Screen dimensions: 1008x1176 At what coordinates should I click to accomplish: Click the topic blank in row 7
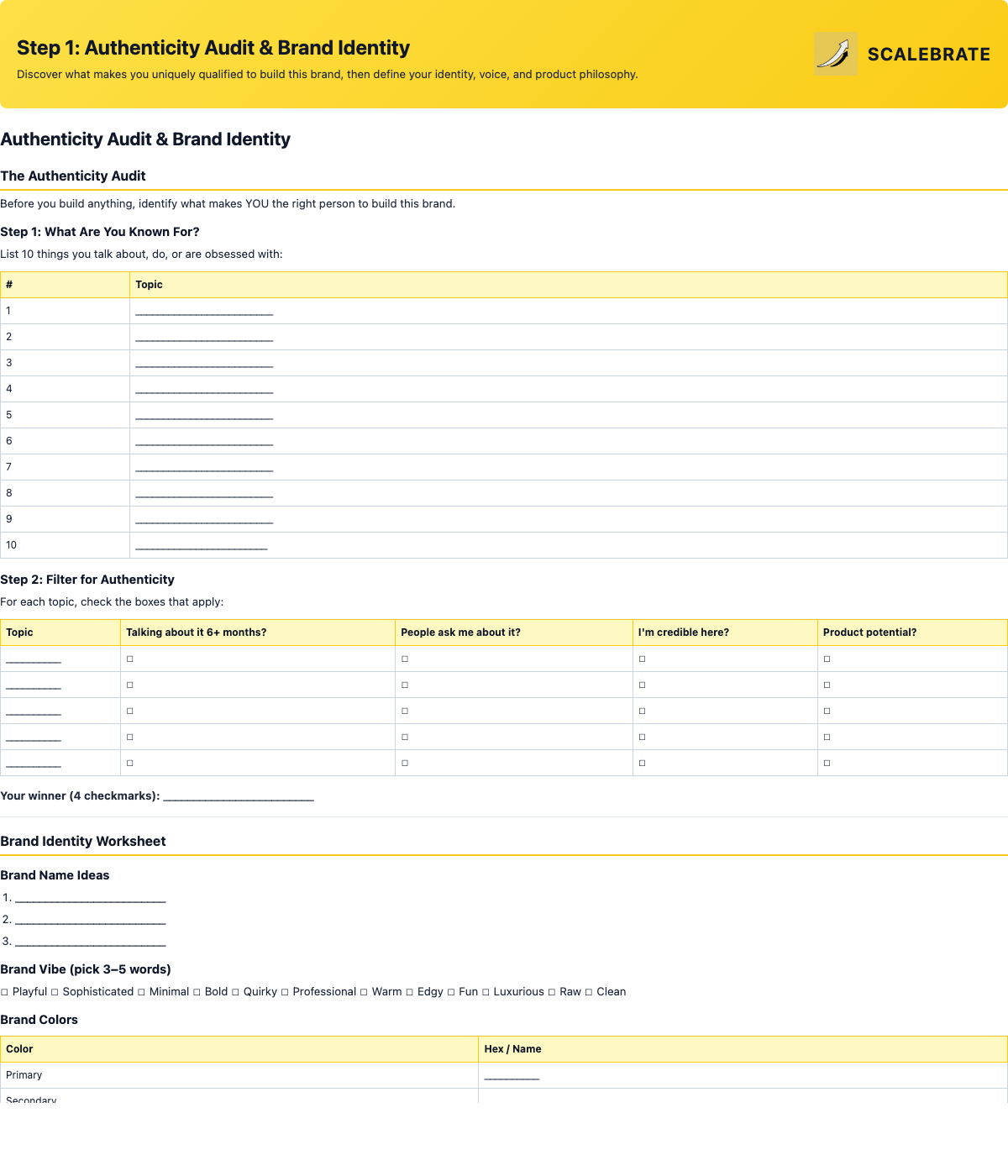[204, 468]
